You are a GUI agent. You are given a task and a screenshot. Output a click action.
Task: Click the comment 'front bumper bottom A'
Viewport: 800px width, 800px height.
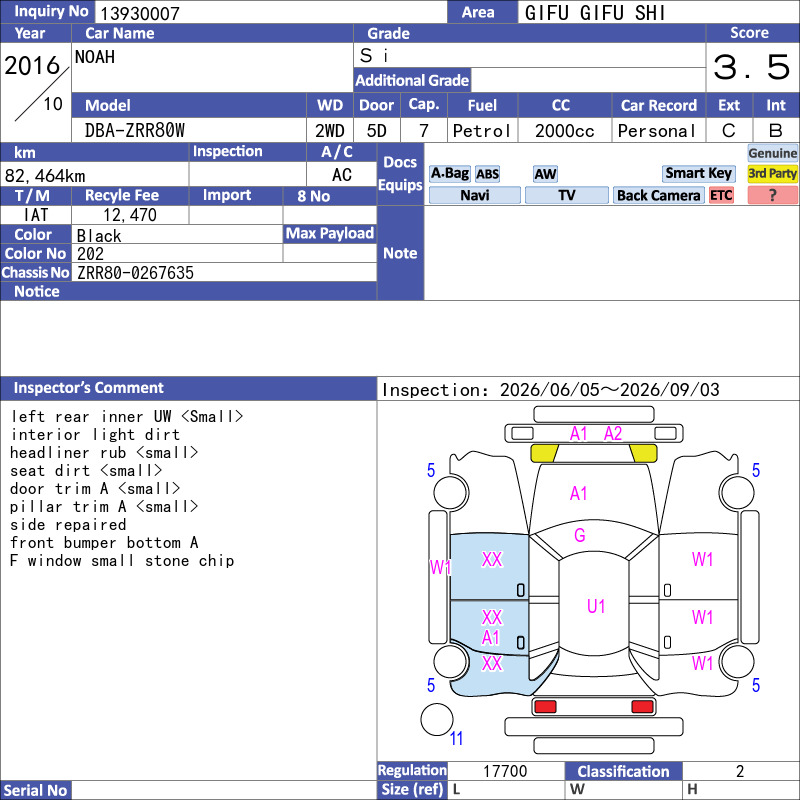click(x=104, y=542)
